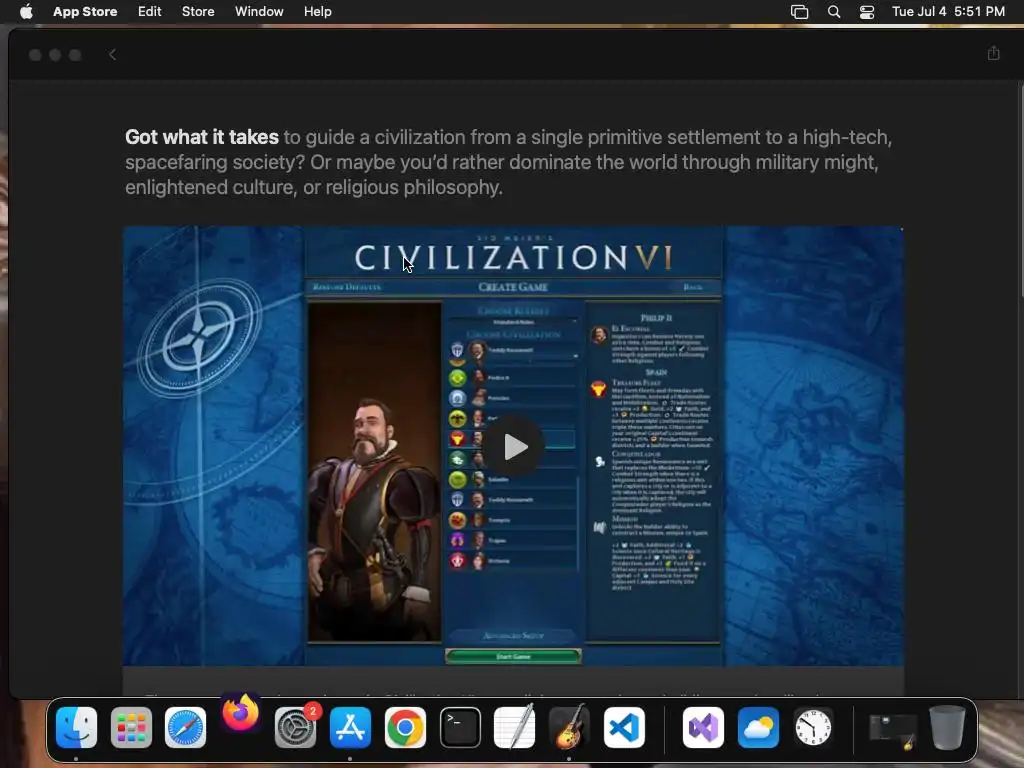Open Weather app from the Dock
Screen dimensions: 1024x768
coord(758,727)
